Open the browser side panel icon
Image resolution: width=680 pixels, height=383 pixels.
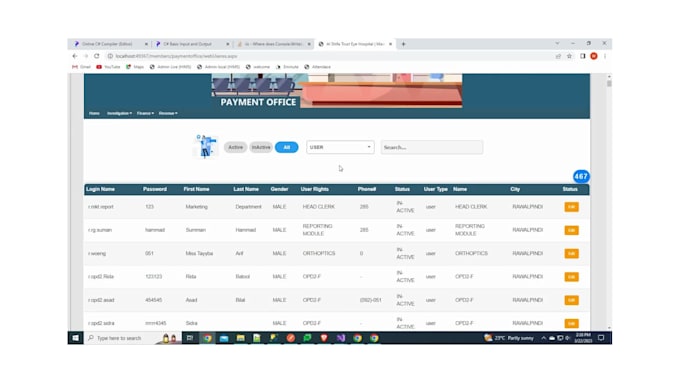[582, 56]
